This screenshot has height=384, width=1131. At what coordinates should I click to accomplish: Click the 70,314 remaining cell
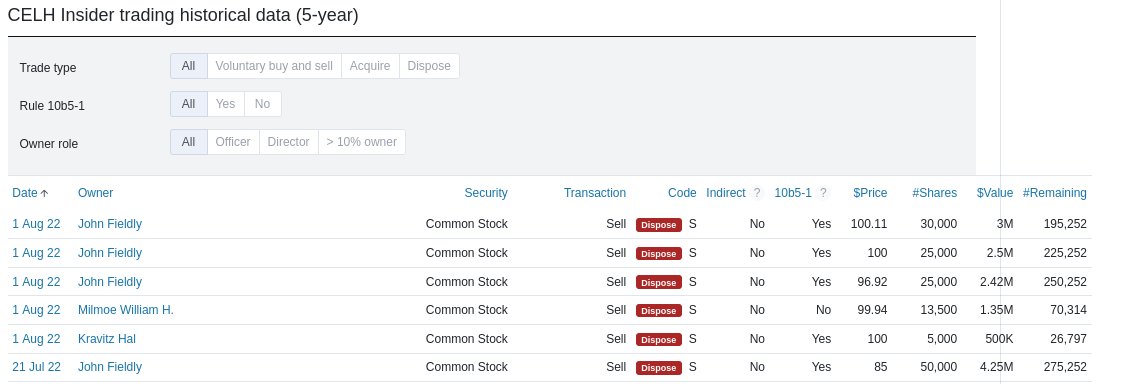click(1068, 310)
